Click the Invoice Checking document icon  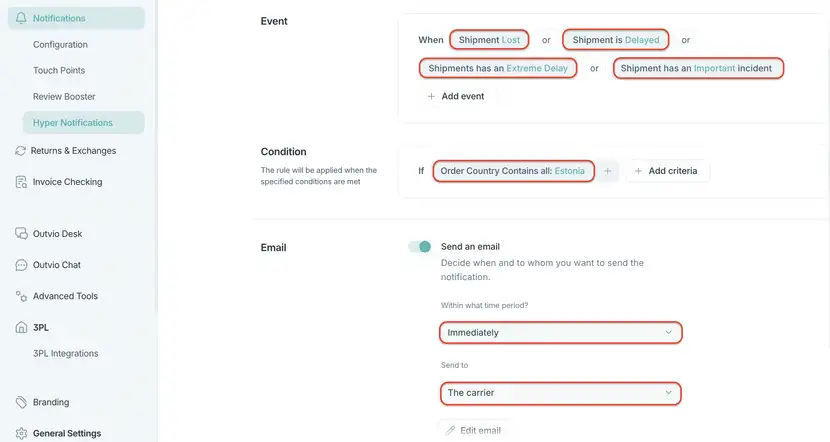pos(21,182)
